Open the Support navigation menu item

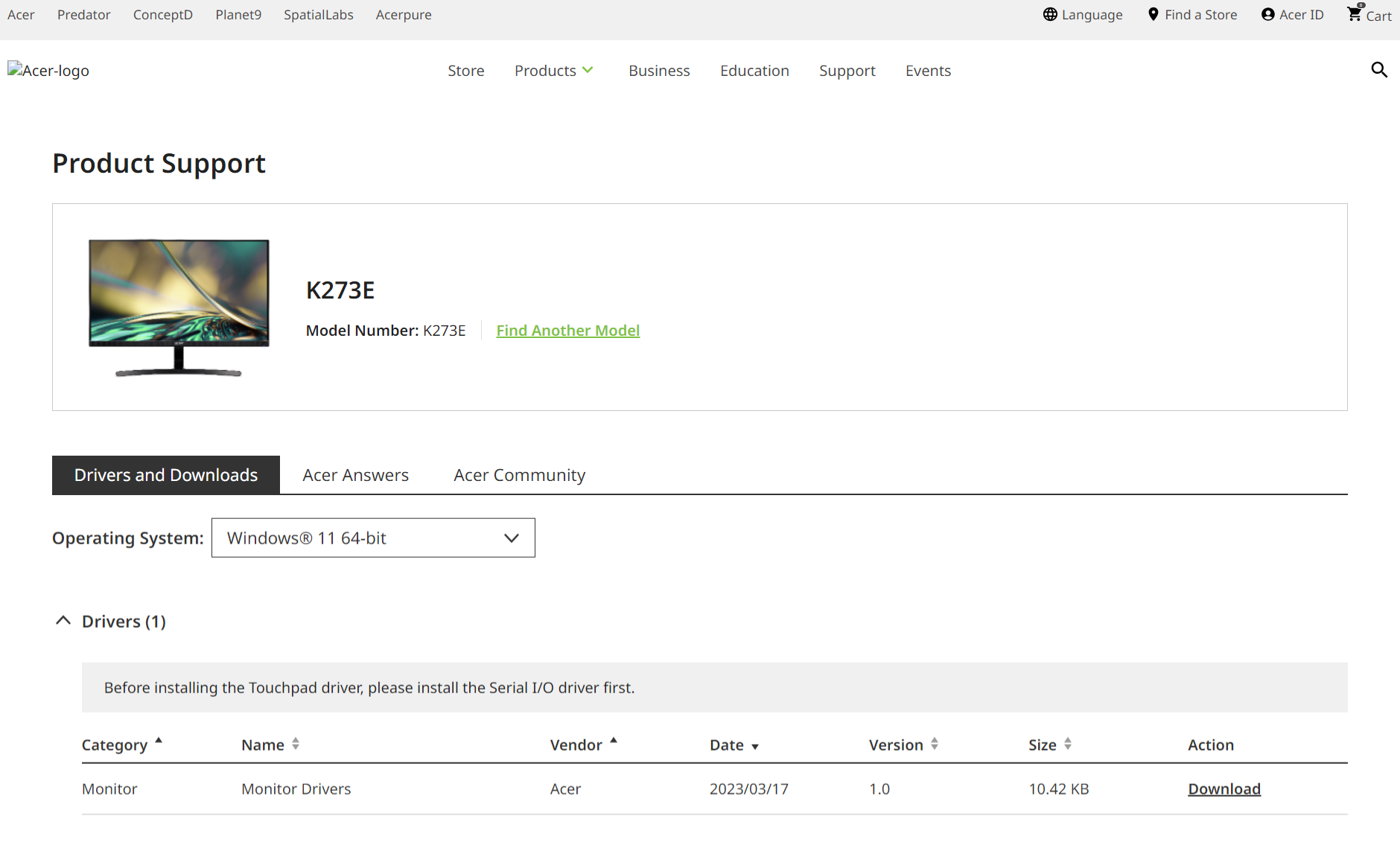click(847, 71)
